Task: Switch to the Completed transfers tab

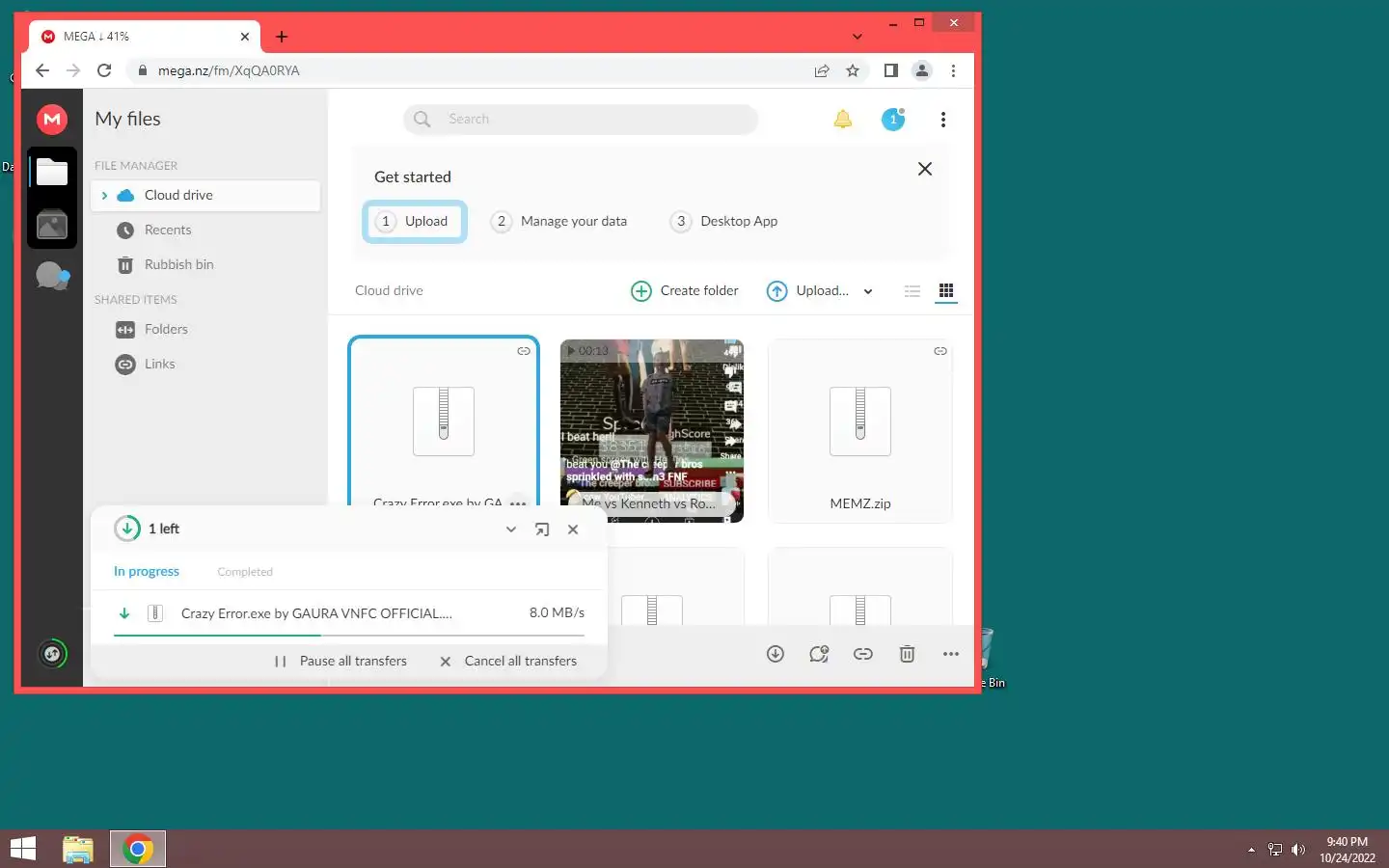Action: pos(245,572)
